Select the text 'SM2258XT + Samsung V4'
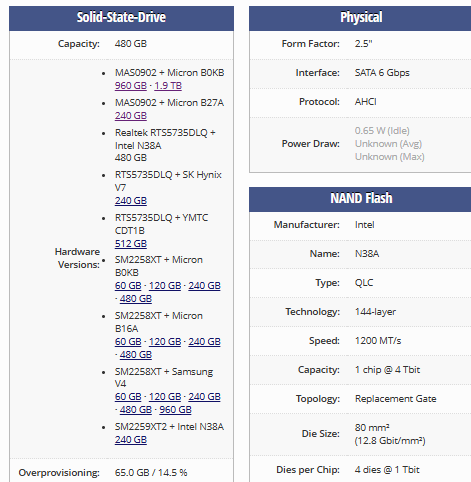Screen dimensions: 471x482 coord(164,378)
